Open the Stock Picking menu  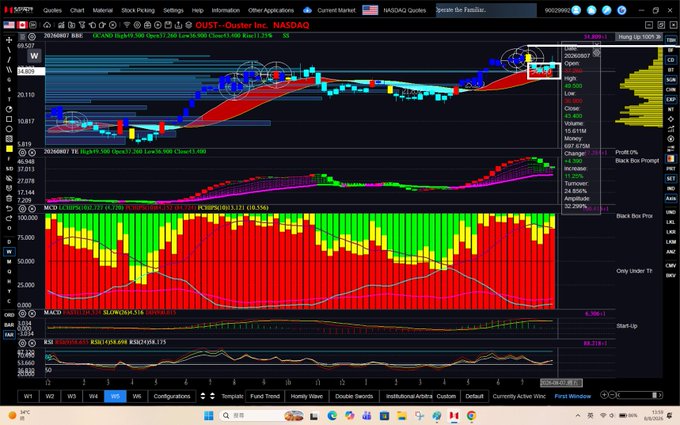coord(137,10)
